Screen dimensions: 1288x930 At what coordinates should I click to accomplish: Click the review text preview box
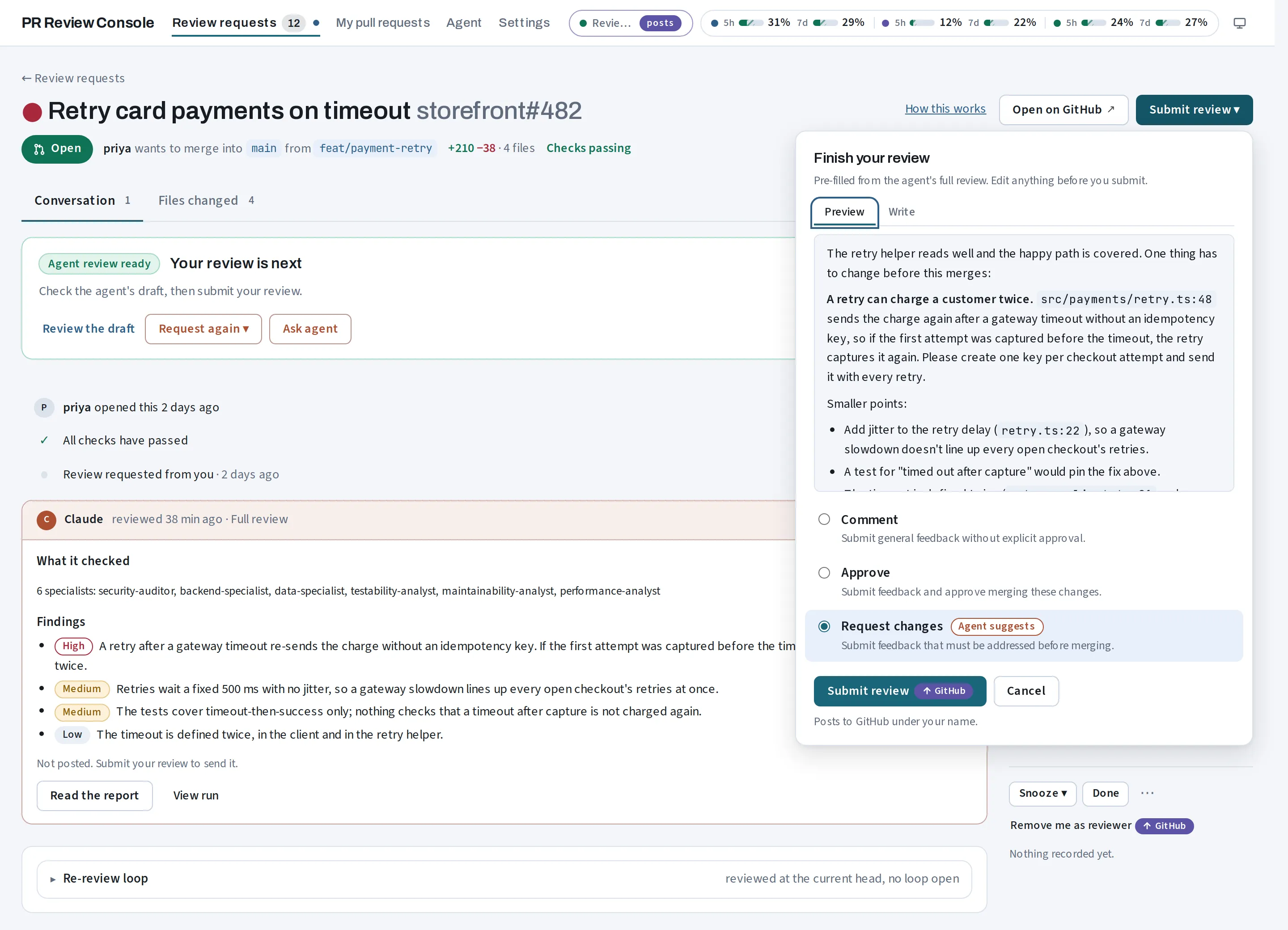point(1023,364)
